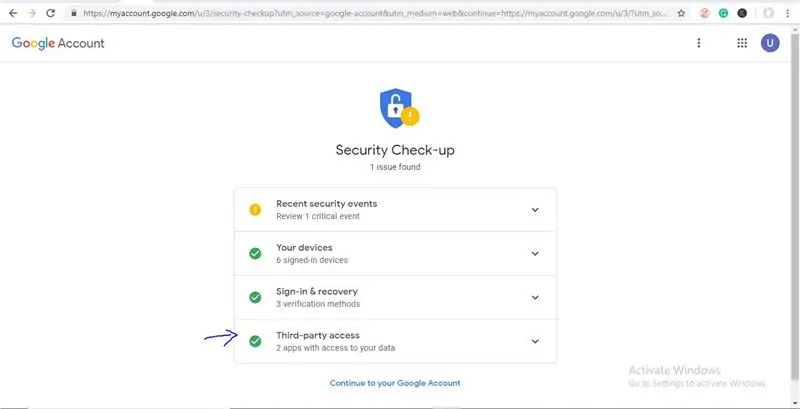Reload the page with refresh icon
The height and width of the screenshot is (409, 800).
coord(50,14)
